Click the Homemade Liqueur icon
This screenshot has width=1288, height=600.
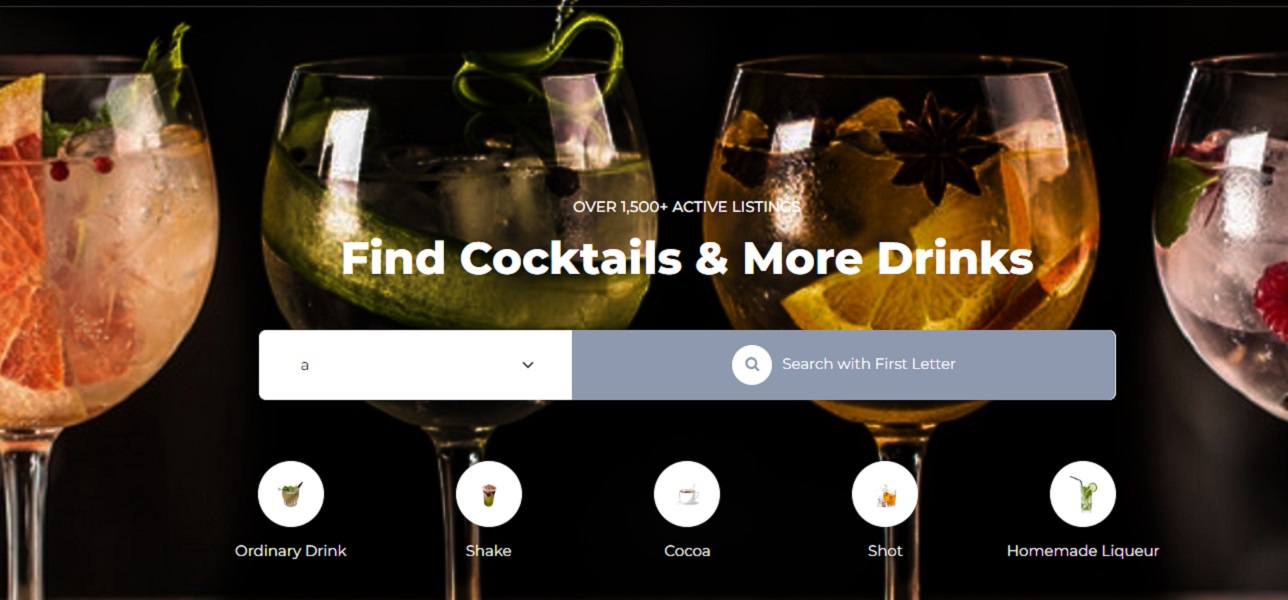1082,494
